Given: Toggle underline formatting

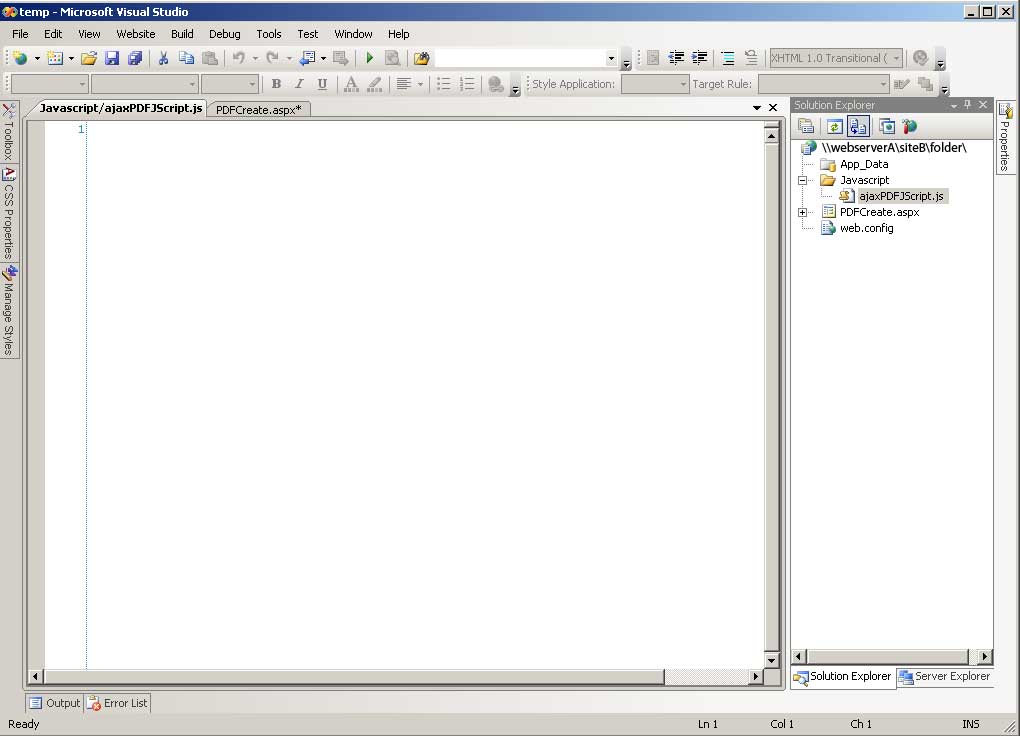Looking at the screenshot, I should [x=322, y=84].
